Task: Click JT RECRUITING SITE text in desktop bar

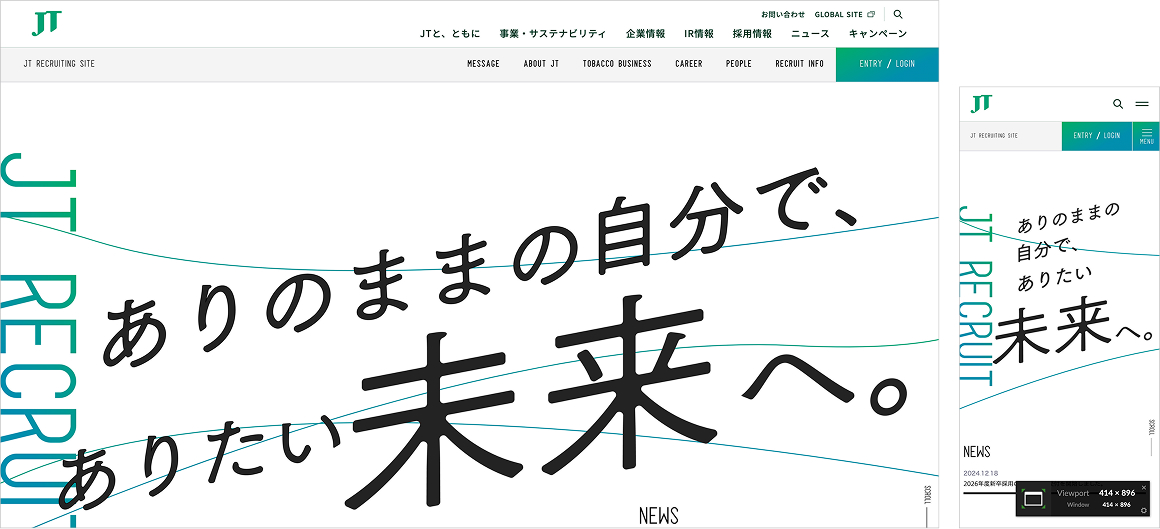Action: coord(59,64)
